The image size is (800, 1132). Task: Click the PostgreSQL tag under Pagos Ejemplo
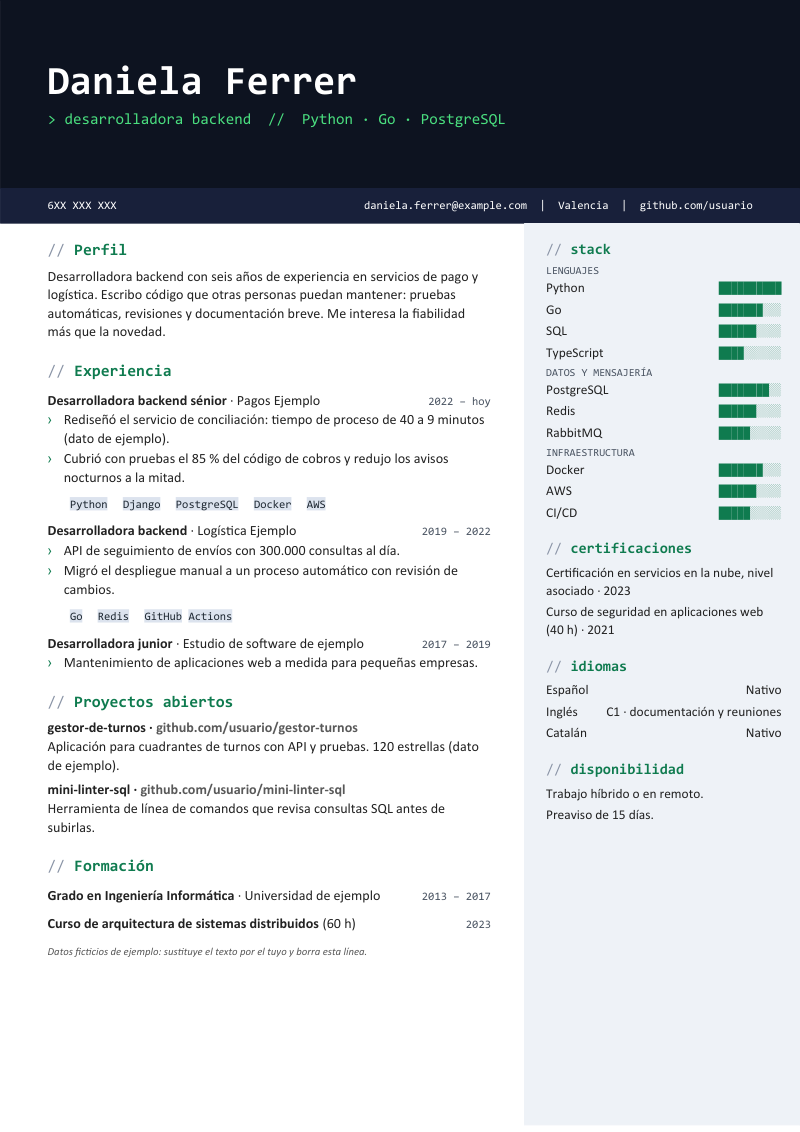coord(206,505)
